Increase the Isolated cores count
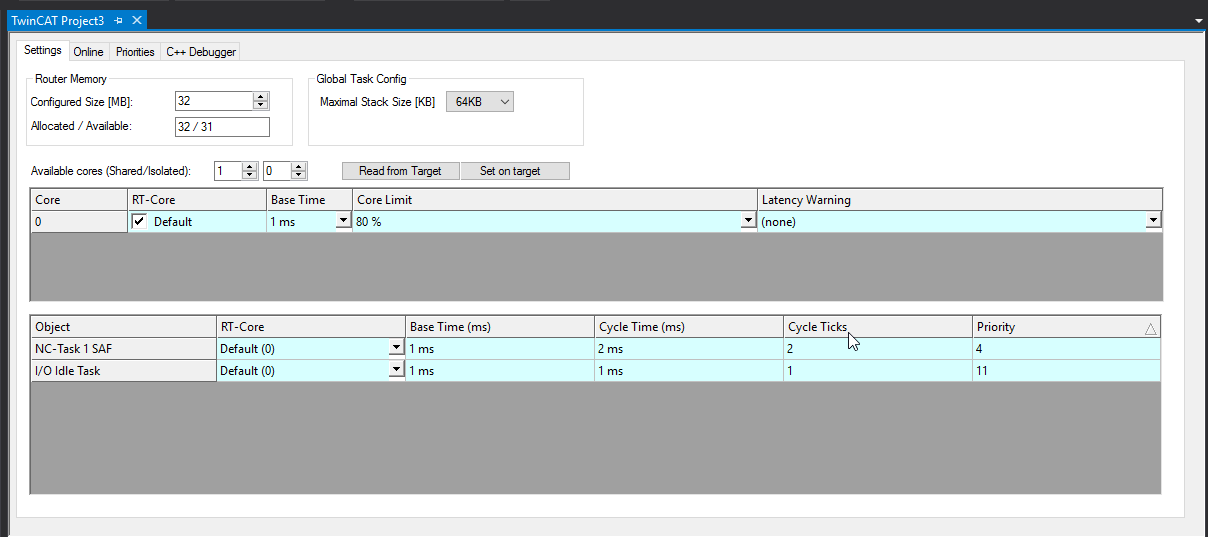 (x=298, y=167)
